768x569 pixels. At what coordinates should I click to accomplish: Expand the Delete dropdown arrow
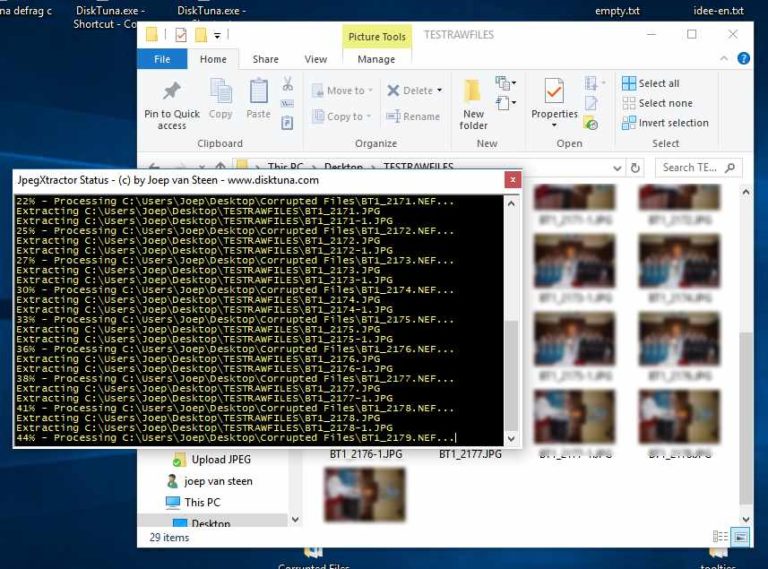(x=439, y=90)
